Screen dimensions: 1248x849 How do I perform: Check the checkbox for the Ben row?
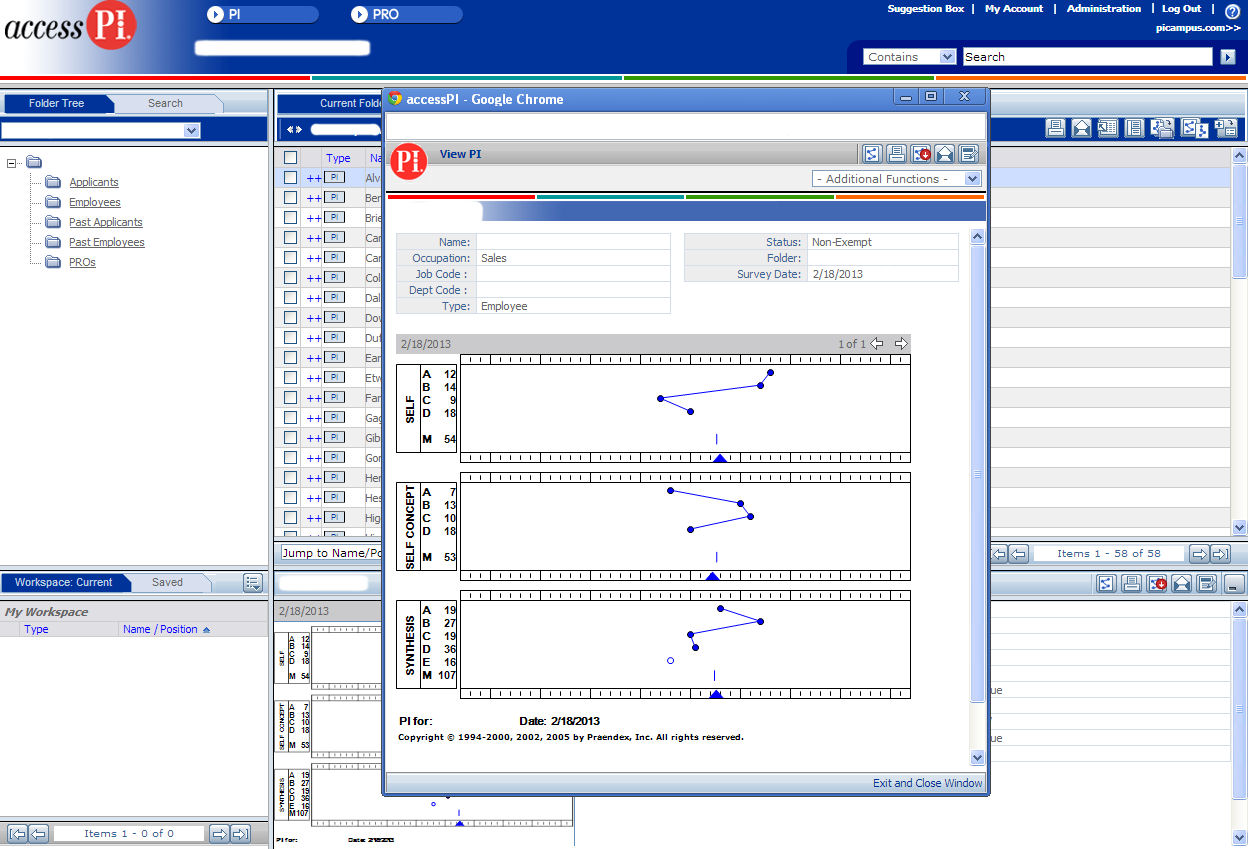click(290, 197)
